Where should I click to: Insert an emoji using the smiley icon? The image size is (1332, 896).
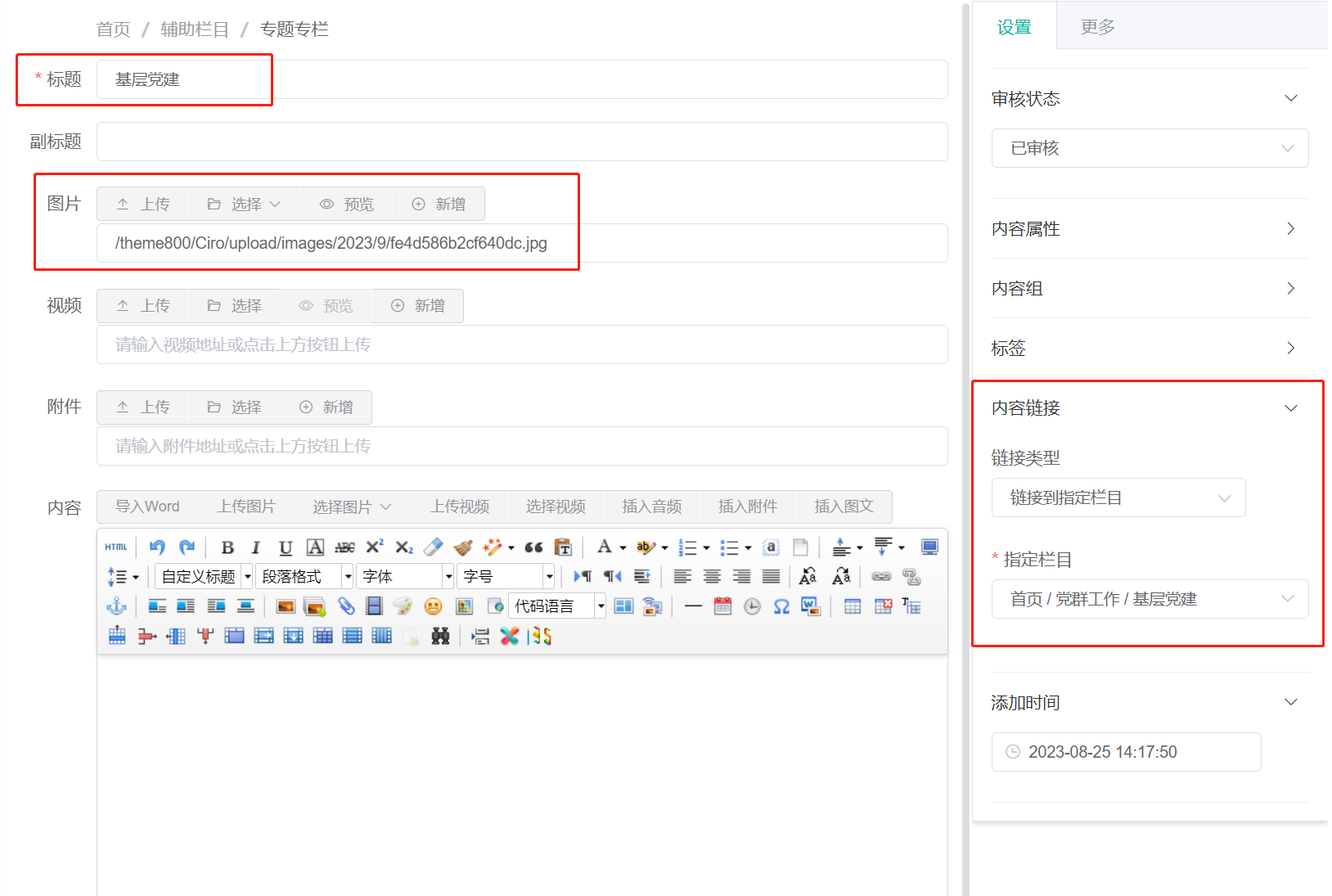tap(434, 606)
